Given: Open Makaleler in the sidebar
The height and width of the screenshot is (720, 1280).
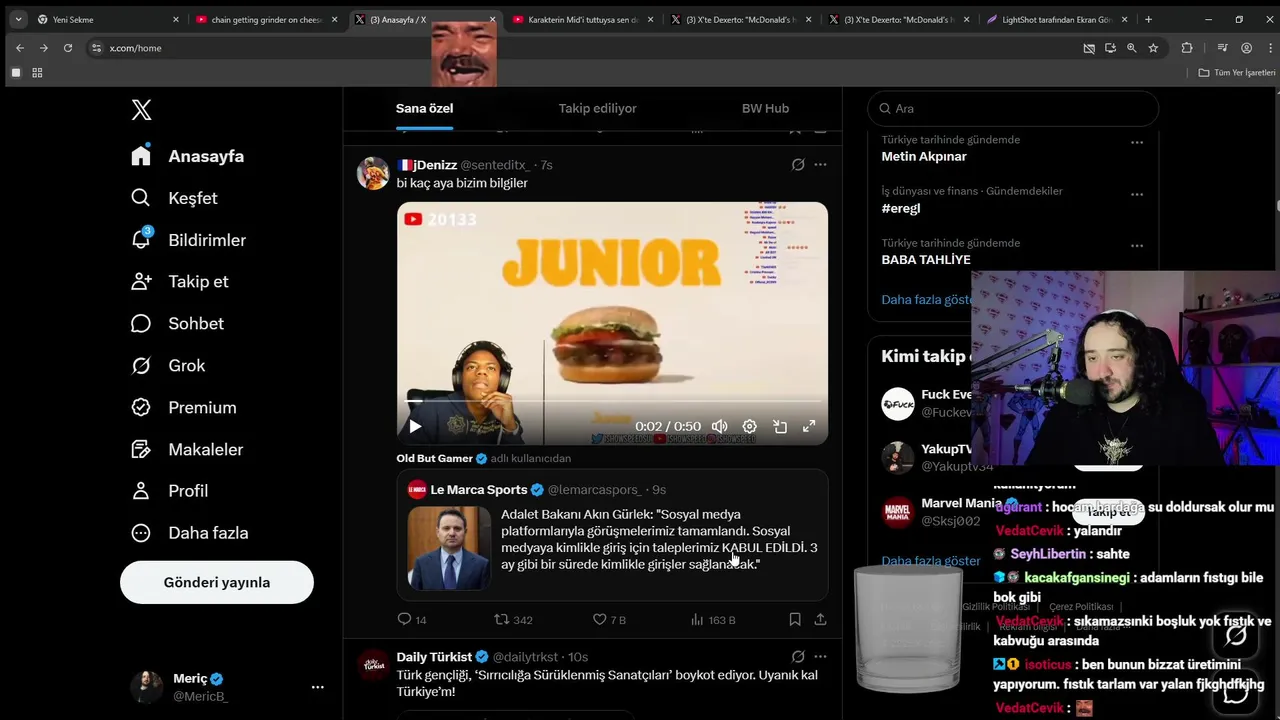Looking at the screenshot, I should click(x=187, y=450).
